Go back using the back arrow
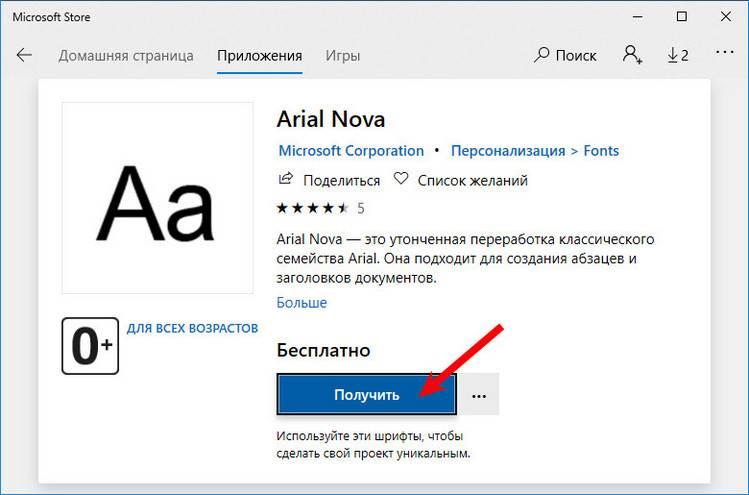Image resolution: width=749 pixels, height=495 pixels. click(24, 55)
